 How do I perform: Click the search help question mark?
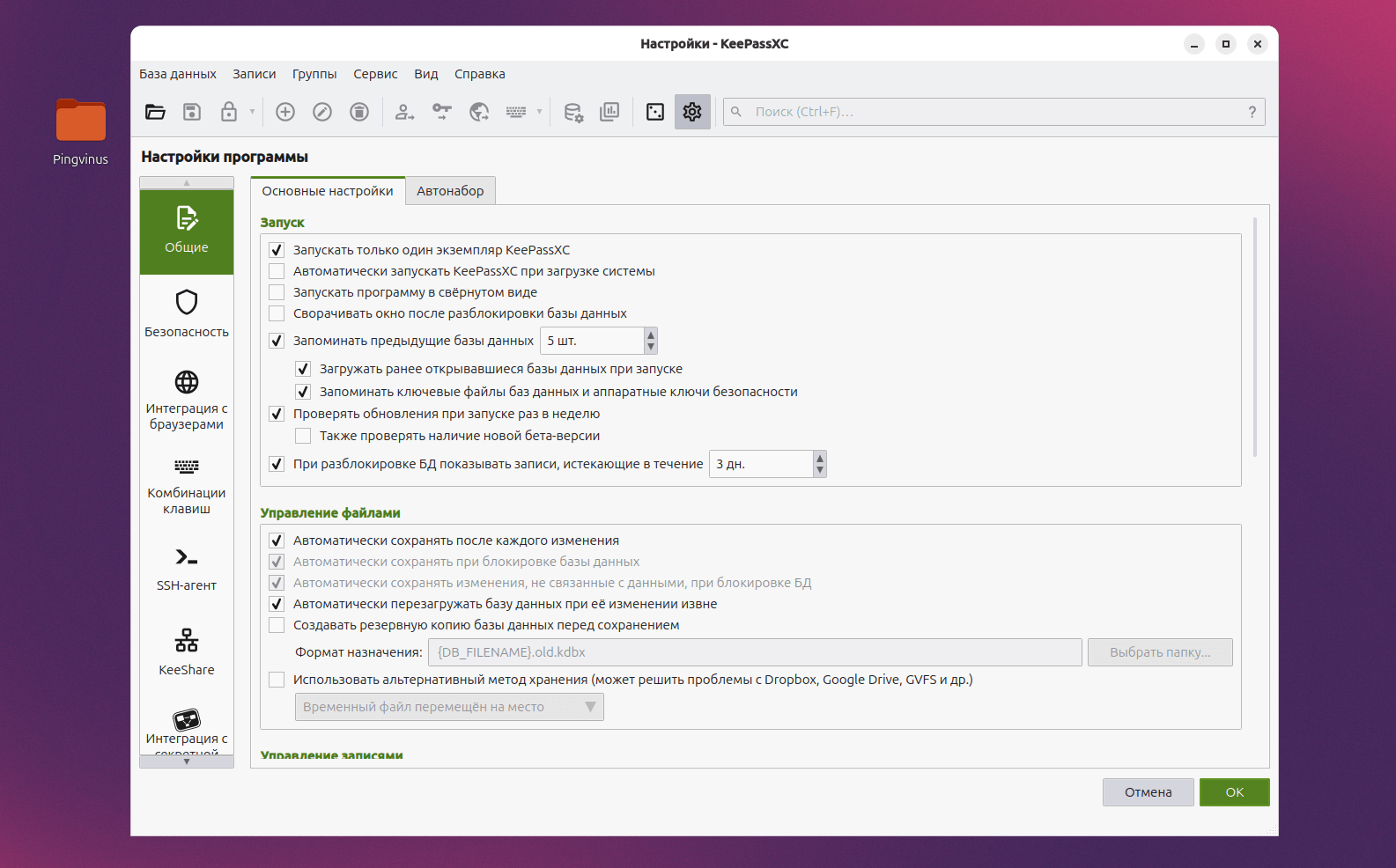(1252, 112)
